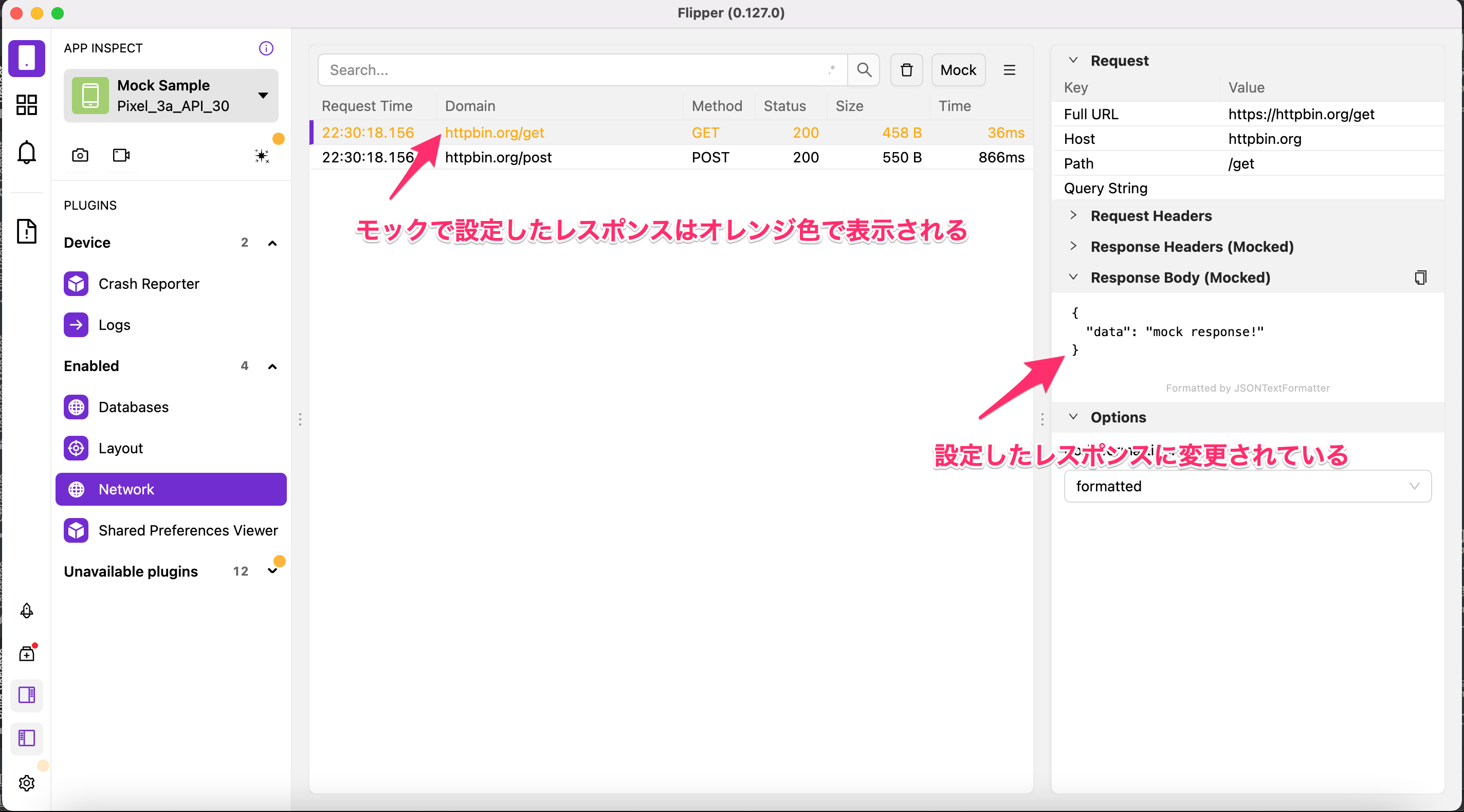Expand the Unavailable plugins group
This screenshot has height=812, width=1464.
click(x=272, y=571)
